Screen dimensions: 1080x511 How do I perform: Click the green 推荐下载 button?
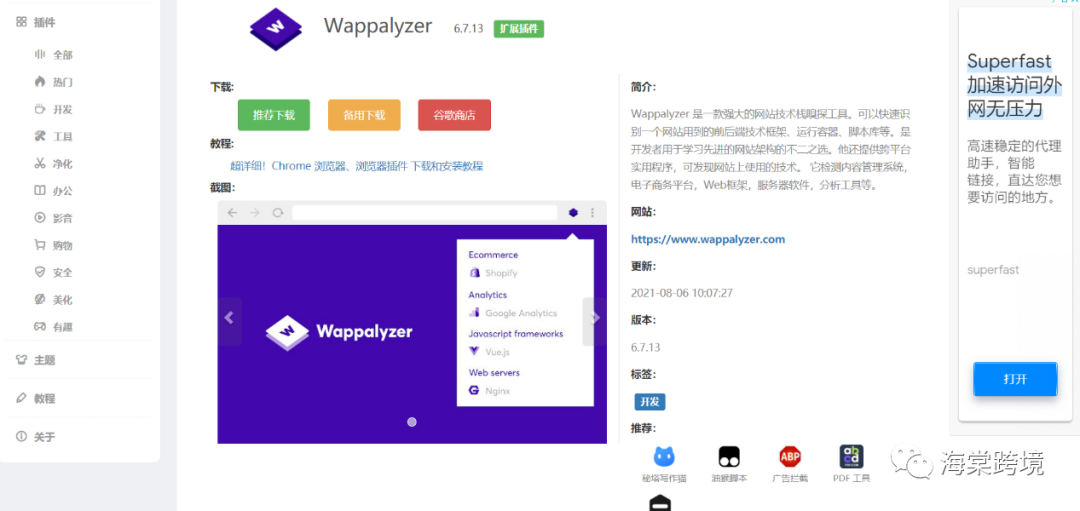click(x=273, y=115)
